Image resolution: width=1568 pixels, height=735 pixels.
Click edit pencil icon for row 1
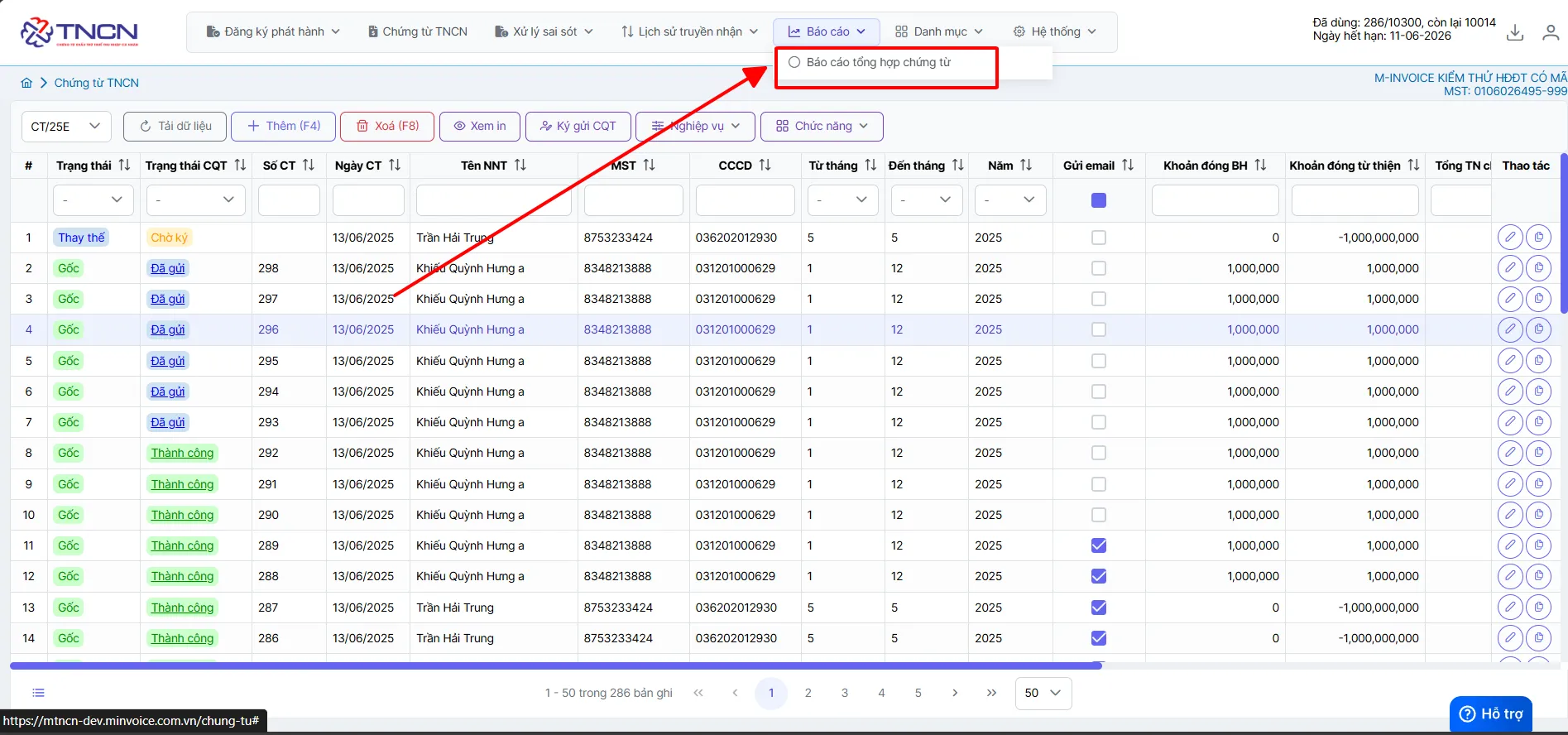click(1510, 238)
